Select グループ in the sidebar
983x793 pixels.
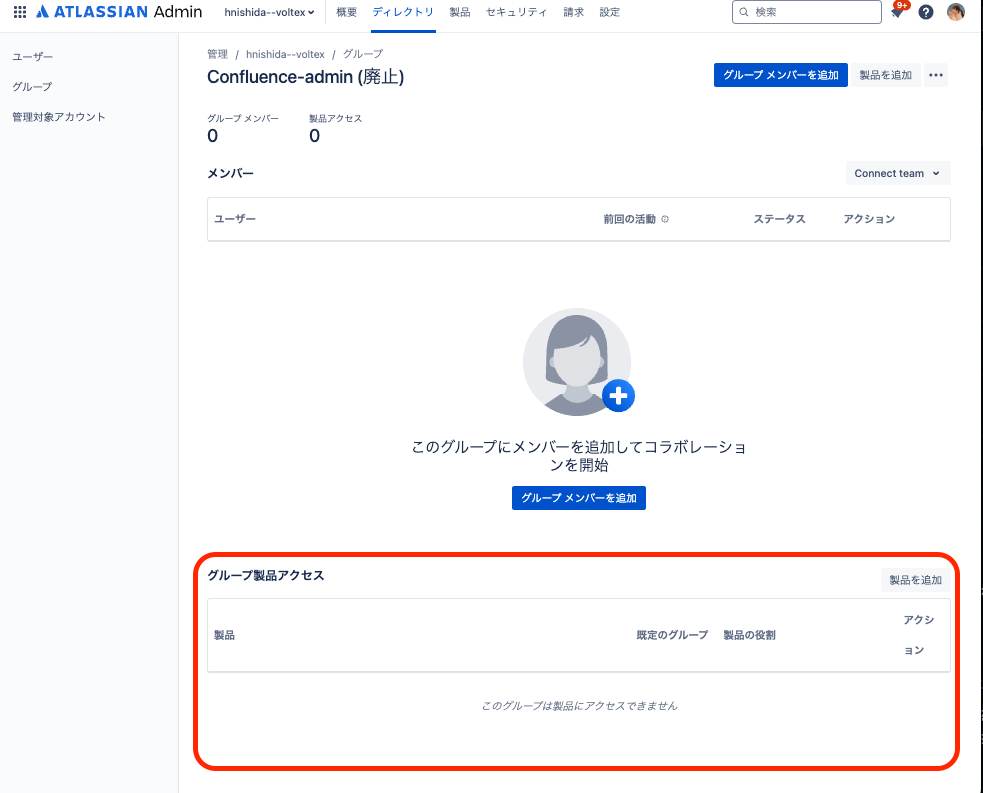coord(32,87)
